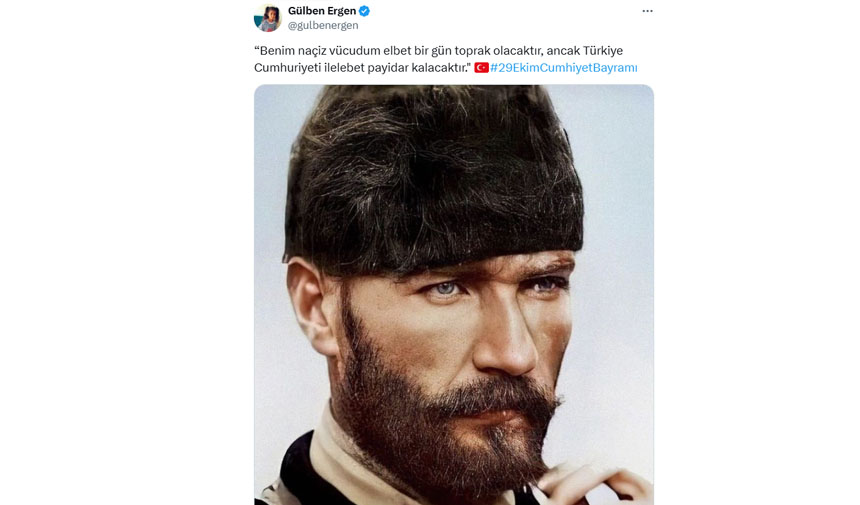This screenshot has width=860, height=505.
Task: View the author's profile via small round picture
Action: point(267,18)
